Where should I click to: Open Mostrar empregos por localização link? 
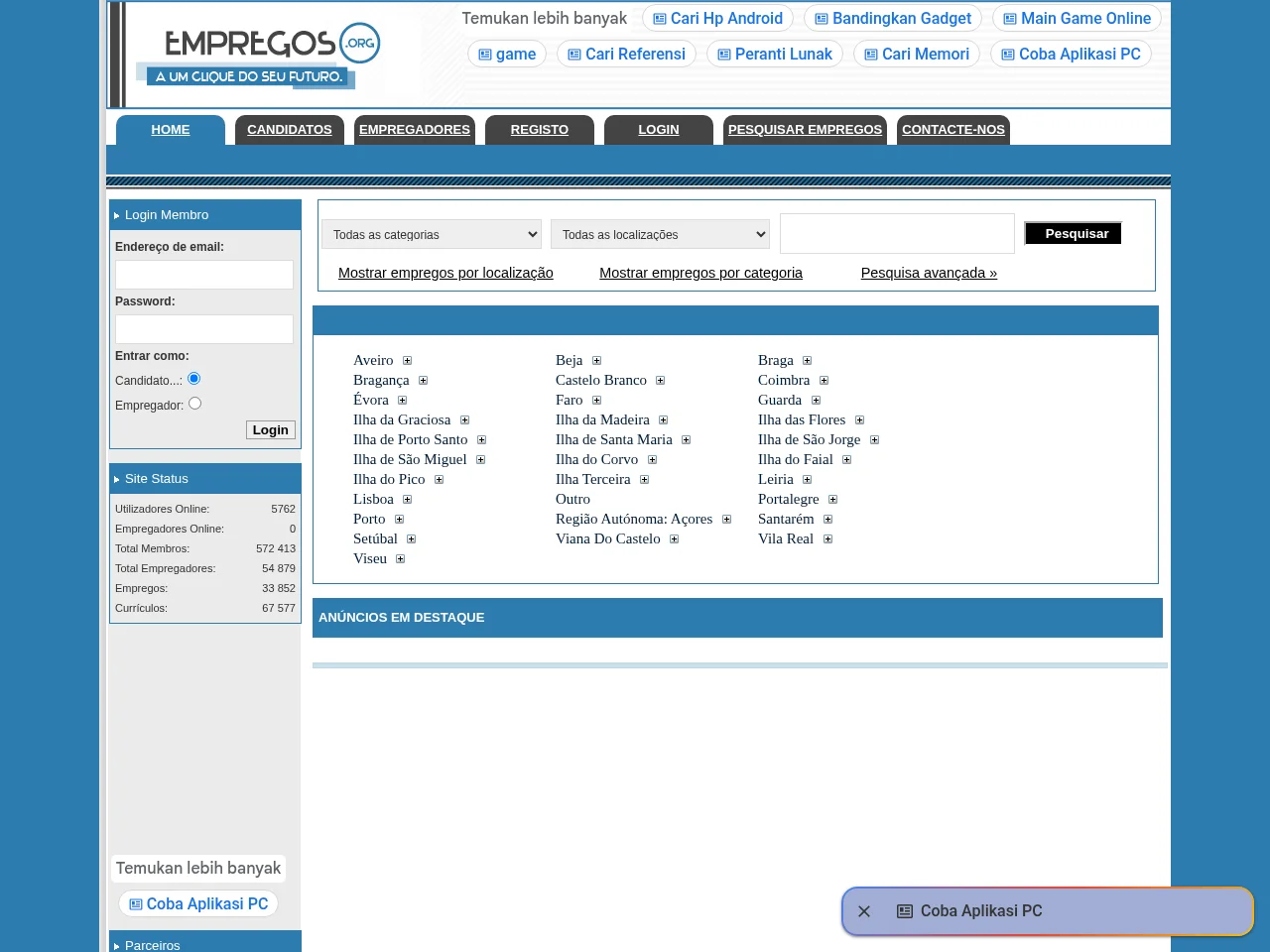coord(445,273)
